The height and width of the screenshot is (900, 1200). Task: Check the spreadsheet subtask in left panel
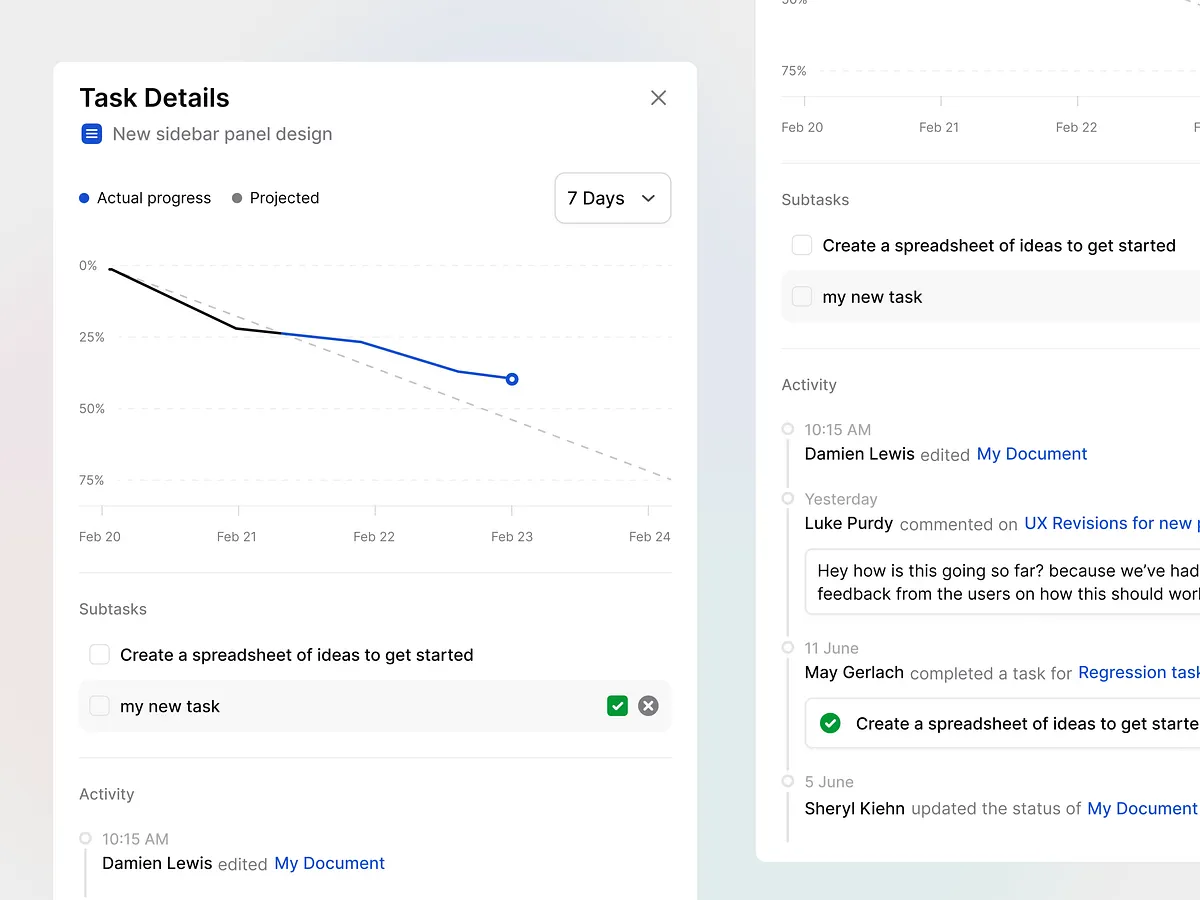pos(99,655)
